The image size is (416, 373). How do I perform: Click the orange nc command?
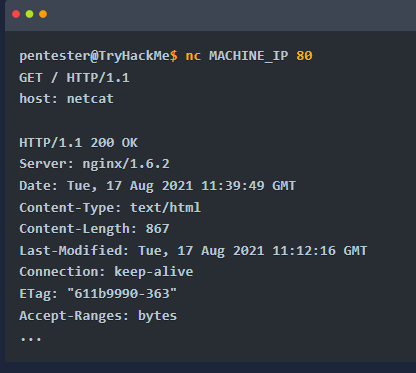coord(193,56)
